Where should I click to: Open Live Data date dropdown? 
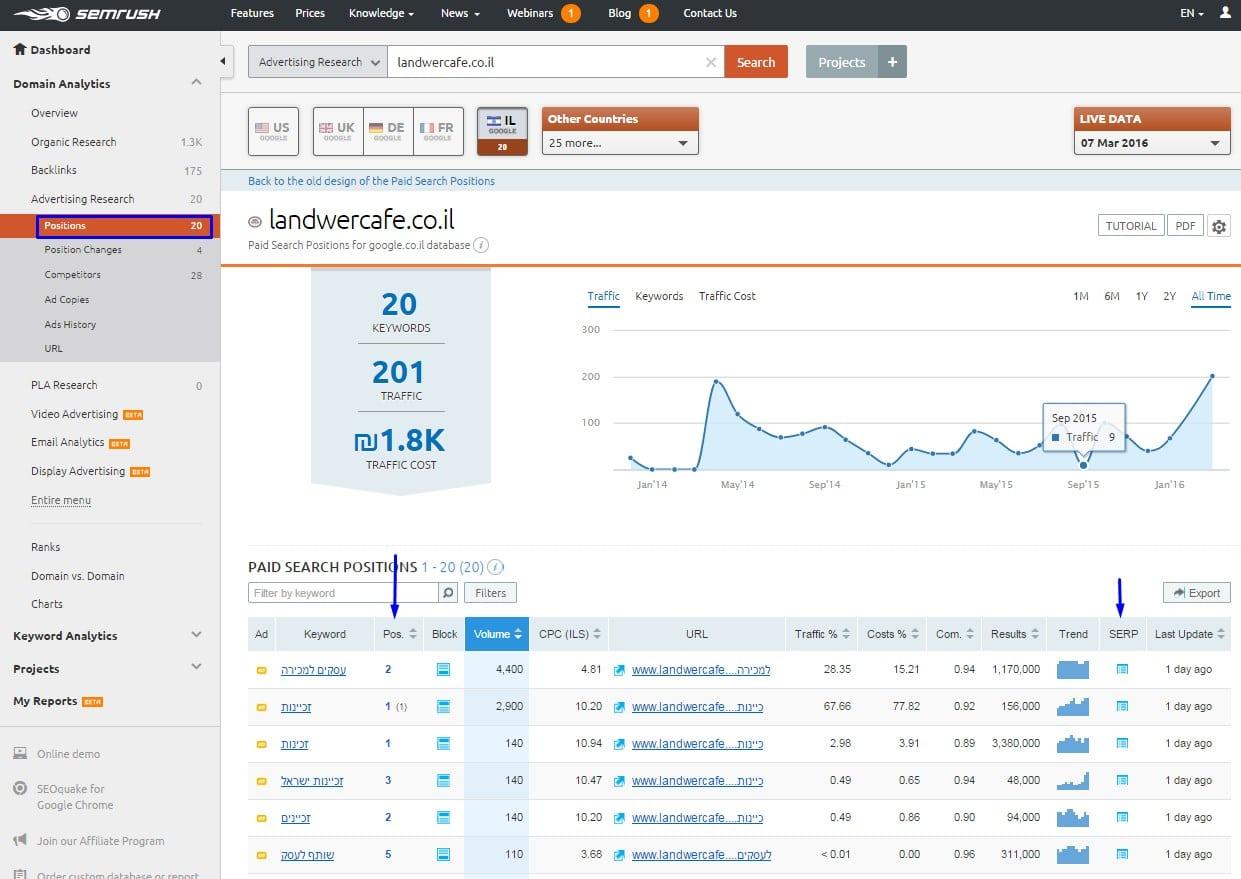1151,143
